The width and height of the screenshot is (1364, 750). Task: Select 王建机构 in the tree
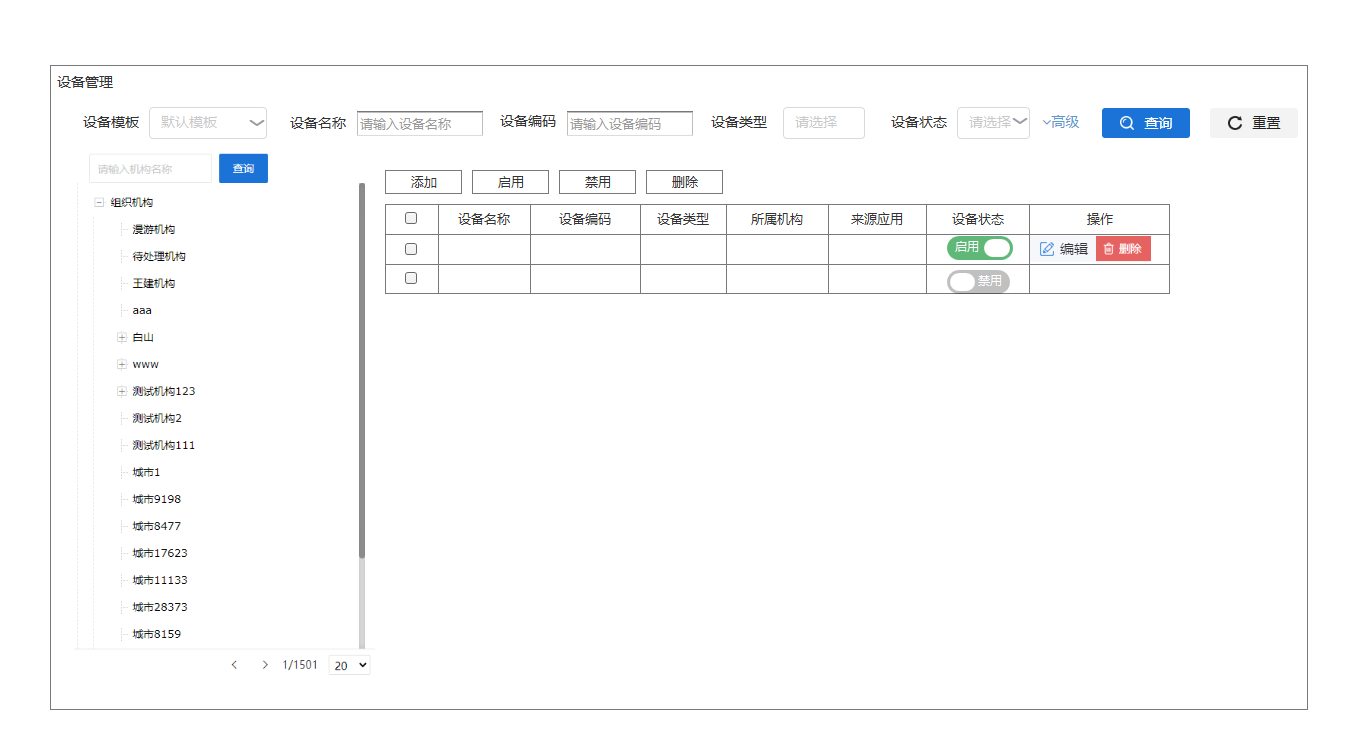tap(154, 283)
